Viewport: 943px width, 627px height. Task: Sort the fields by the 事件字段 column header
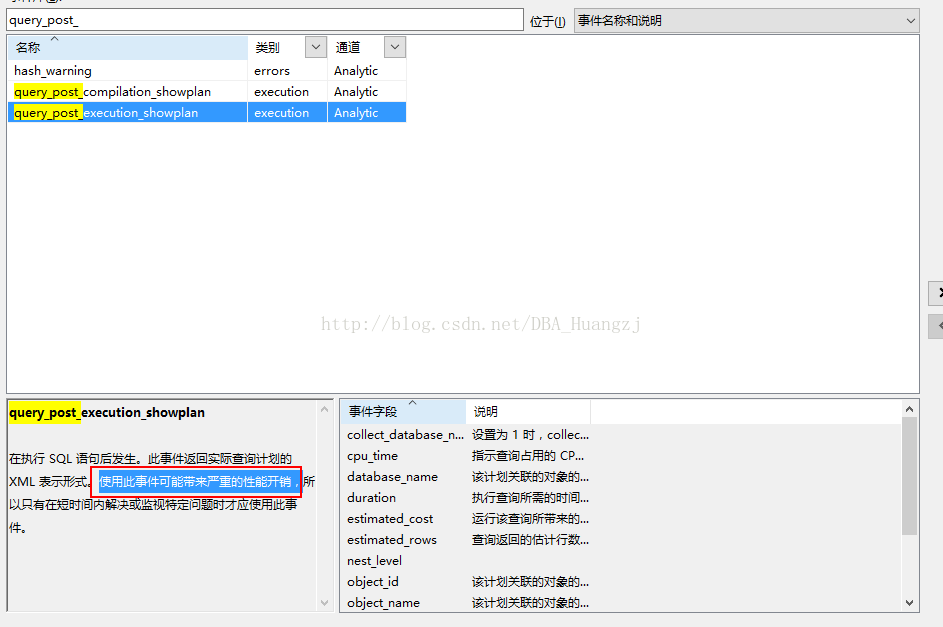pos(404,412)
